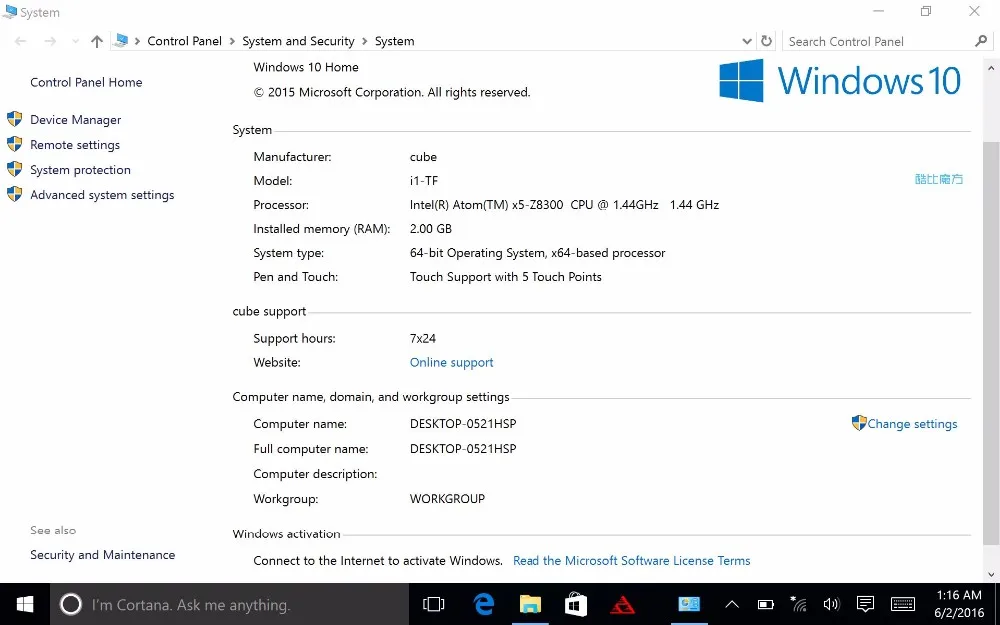Select System and Security in breadcrumb
The width and height of the screenshot is (1000, 625).
coord(298,41)
